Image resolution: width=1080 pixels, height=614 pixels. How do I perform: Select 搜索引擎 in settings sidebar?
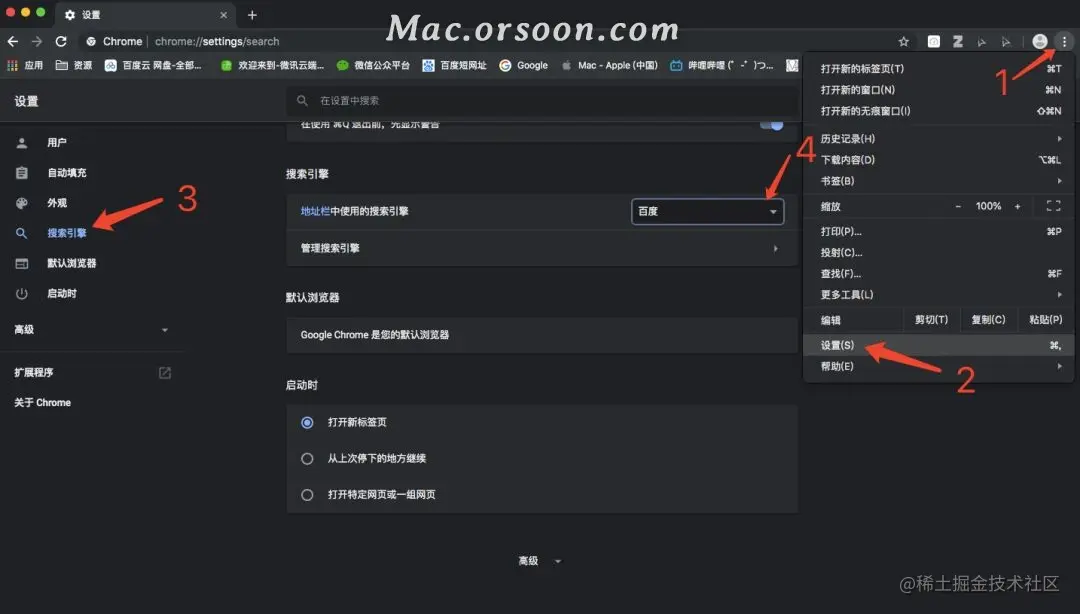[x=66, y=233]
